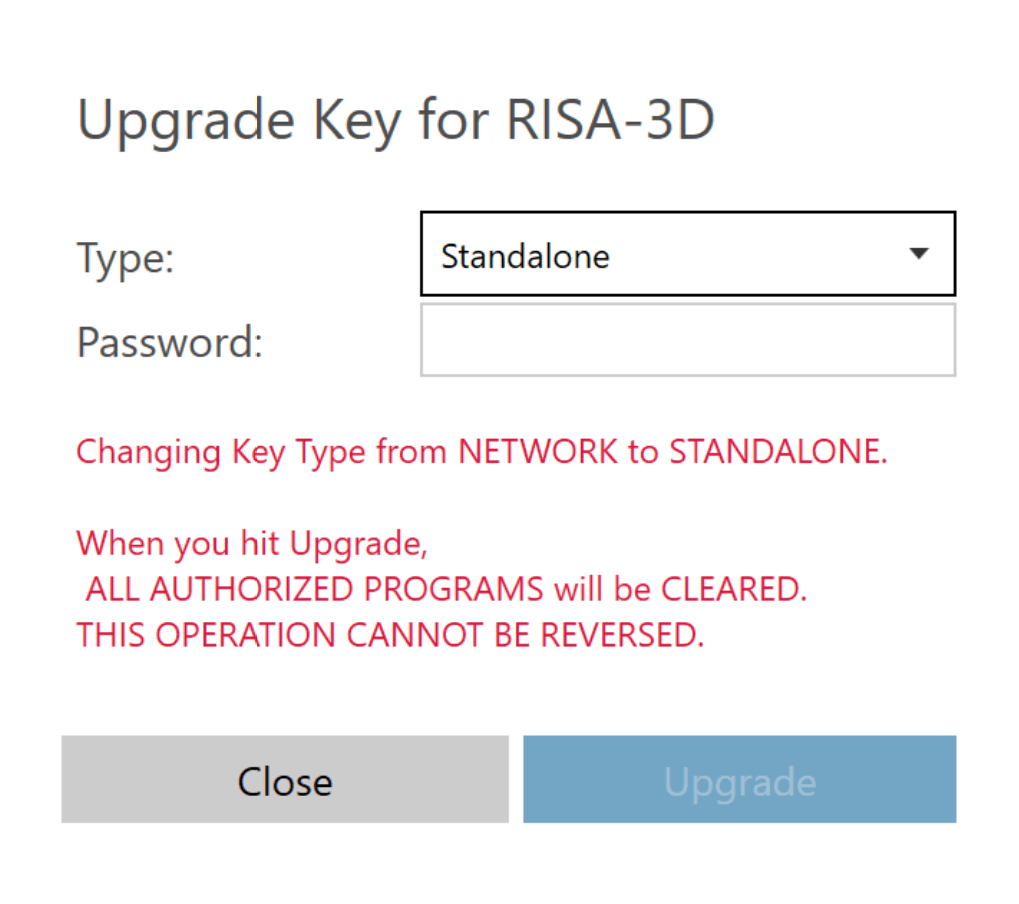Click the "Upgrade Key for RISA-3D" title
The height and width of the screenshot is (904, 1019).
tap(396, 122)
